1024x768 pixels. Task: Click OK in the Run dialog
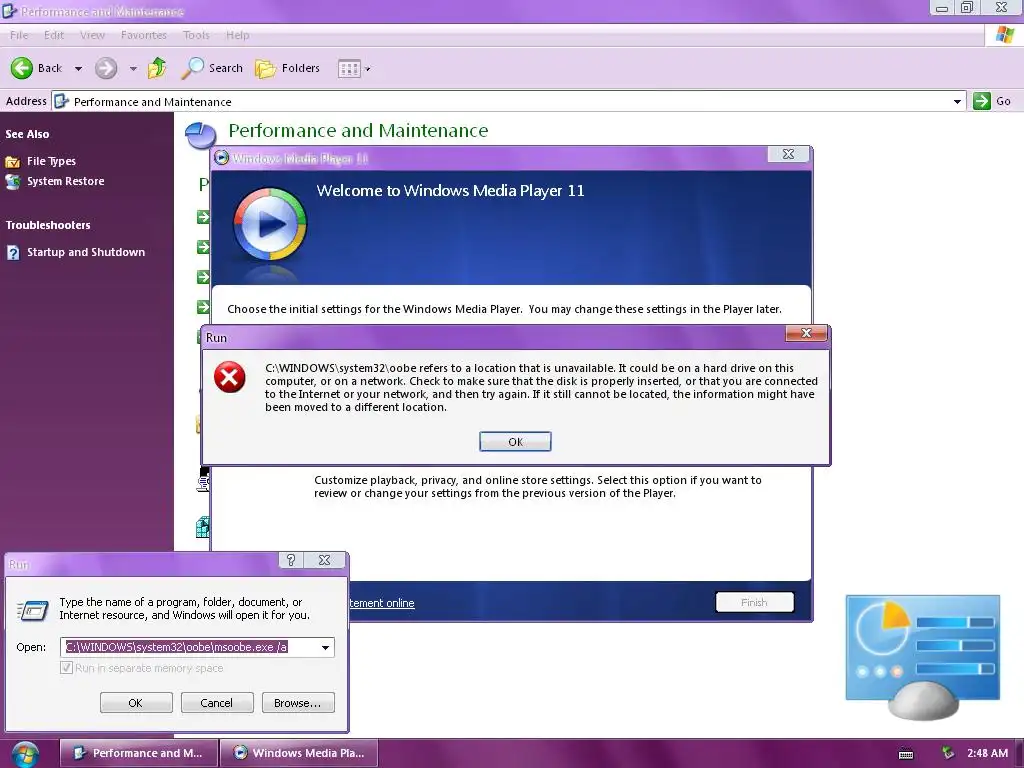click(136, 703)
